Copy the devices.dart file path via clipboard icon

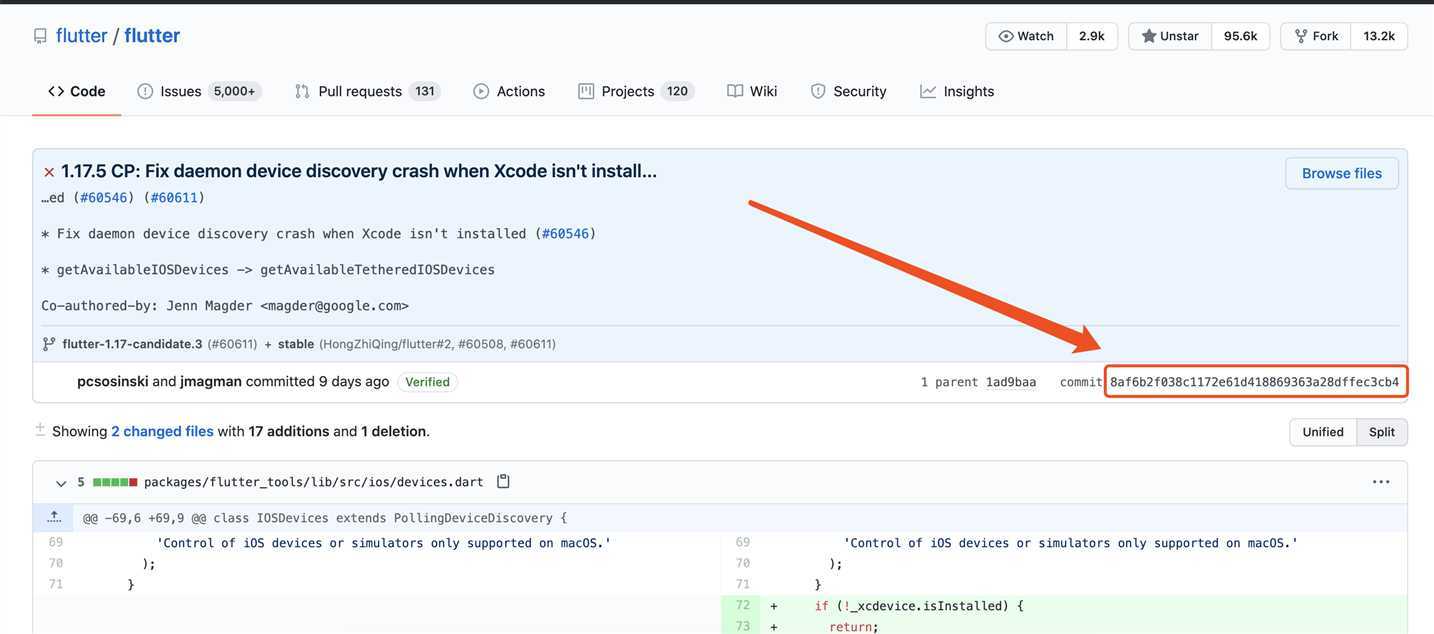coord(503,481)
